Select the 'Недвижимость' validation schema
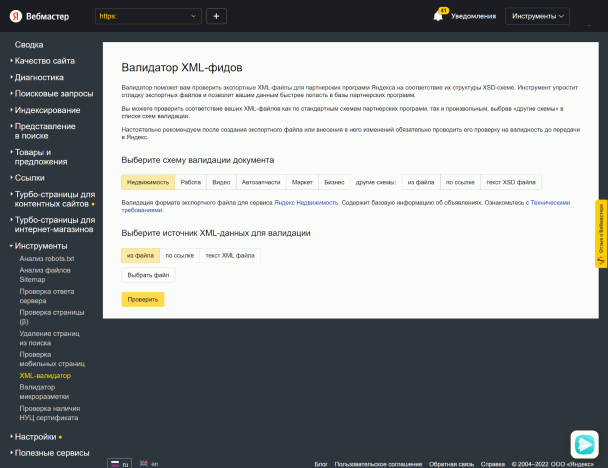The height and width of the screenshot is (468, 608). point(148,182)
